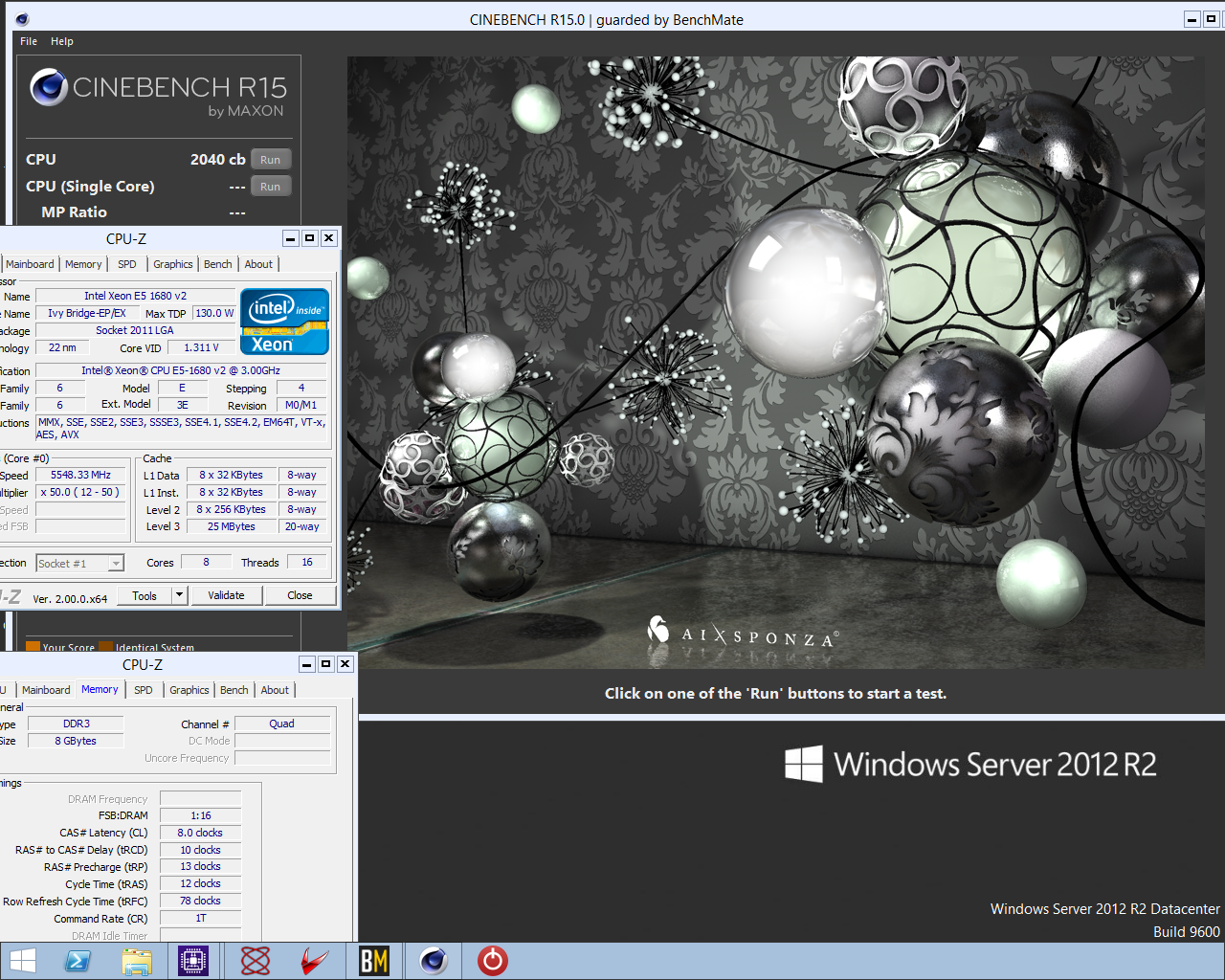
Task: Click the processor name field Intel Xeon E5 1680 v2
Action: pyautogui.click(x=135, y=296)
